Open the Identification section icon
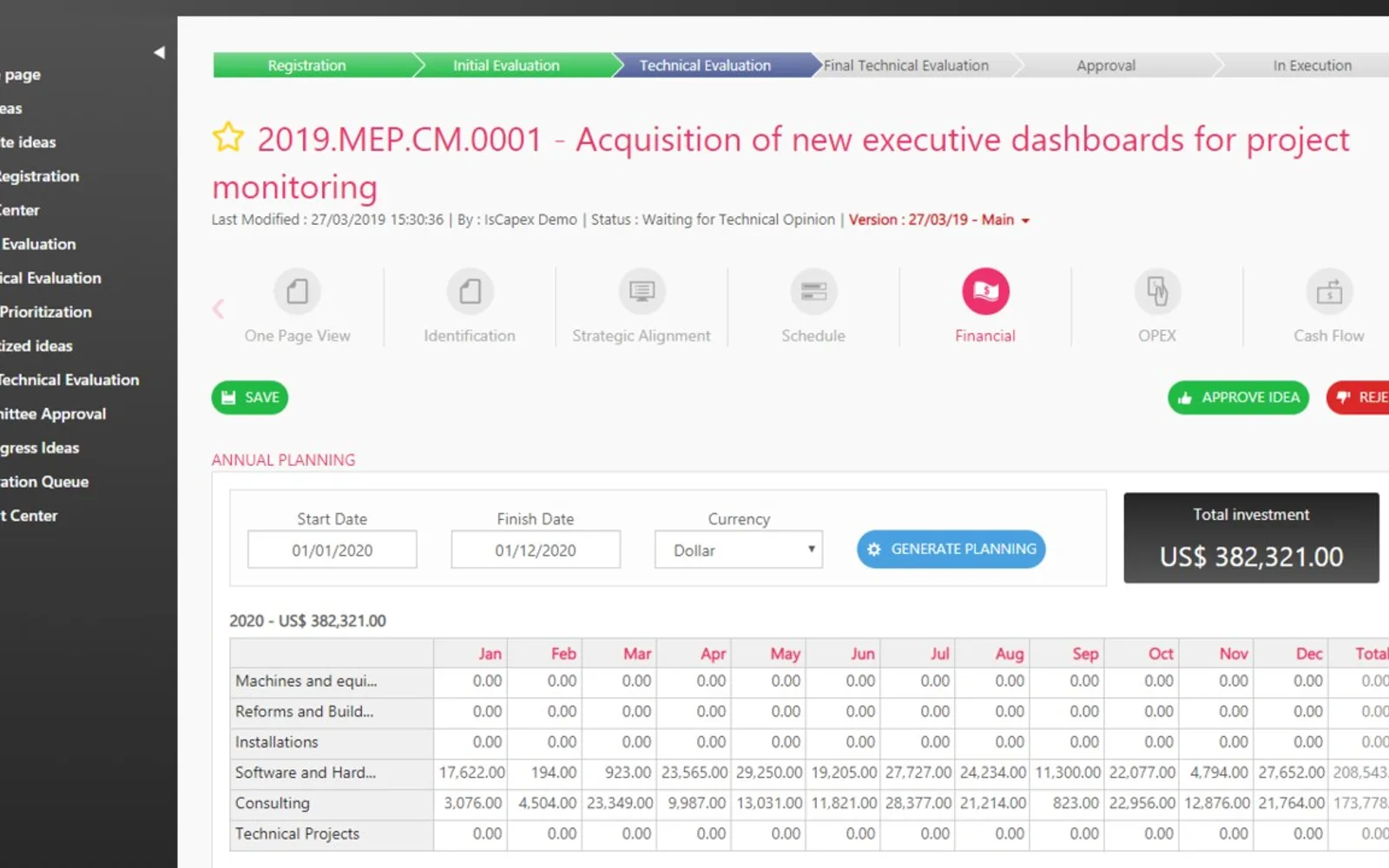Image resolution: width=1389 pixels, height=868 pixels. [470, 291]
